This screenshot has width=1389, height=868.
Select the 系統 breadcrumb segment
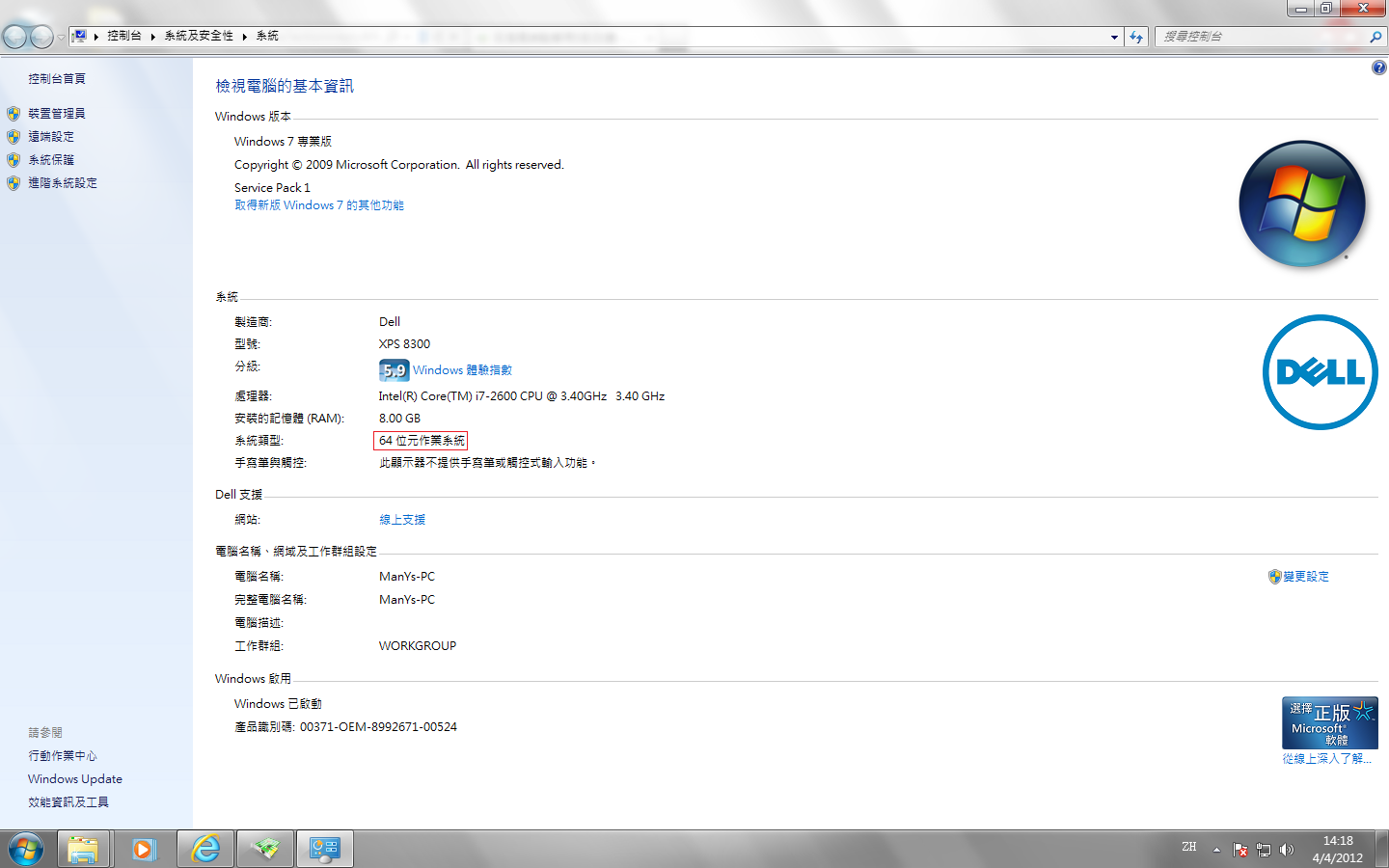(x=267, y=36)
